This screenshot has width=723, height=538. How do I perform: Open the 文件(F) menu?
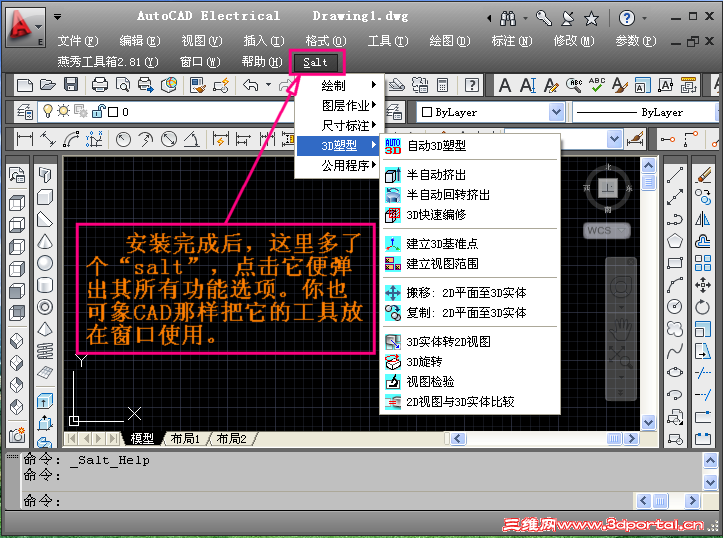click(77, 41)
